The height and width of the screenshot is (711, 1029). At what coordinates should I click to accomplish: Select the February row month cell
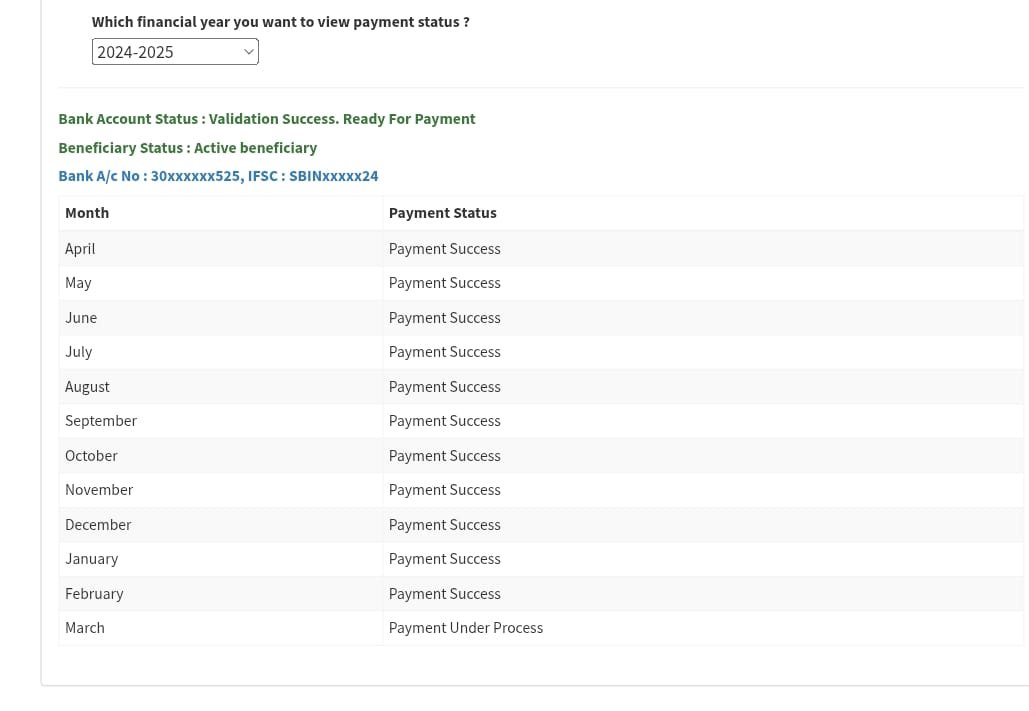coord(94,594)
